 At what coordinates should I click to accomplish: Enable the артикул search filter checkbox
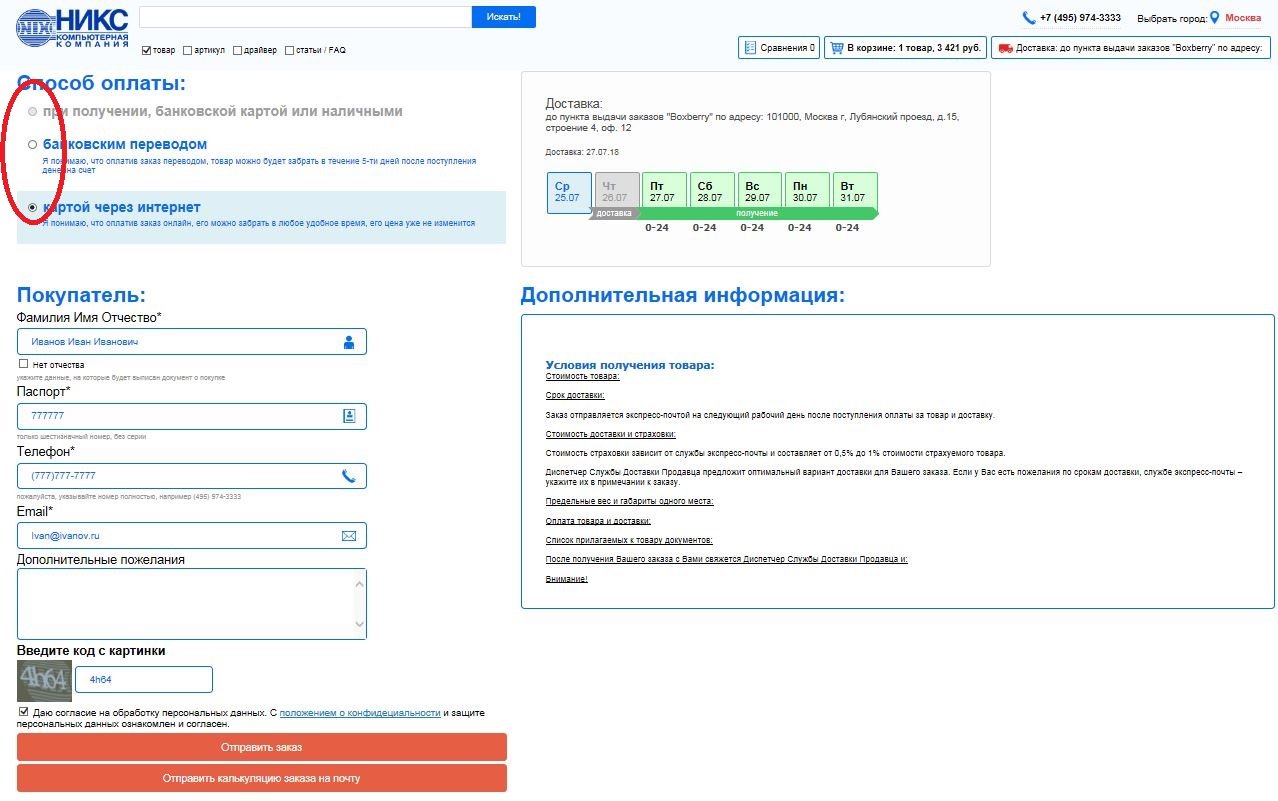pos(188,50)
